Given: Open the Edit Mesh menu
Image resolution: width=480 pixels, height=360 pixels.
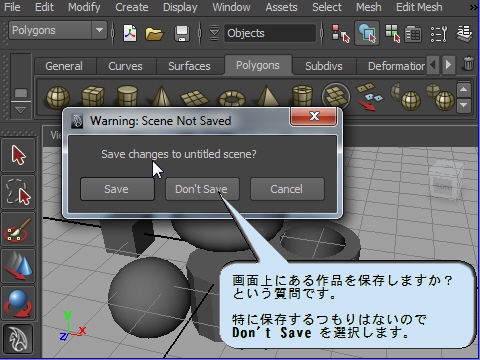Looking at the screenshot, I should click(x=419, y=7).
